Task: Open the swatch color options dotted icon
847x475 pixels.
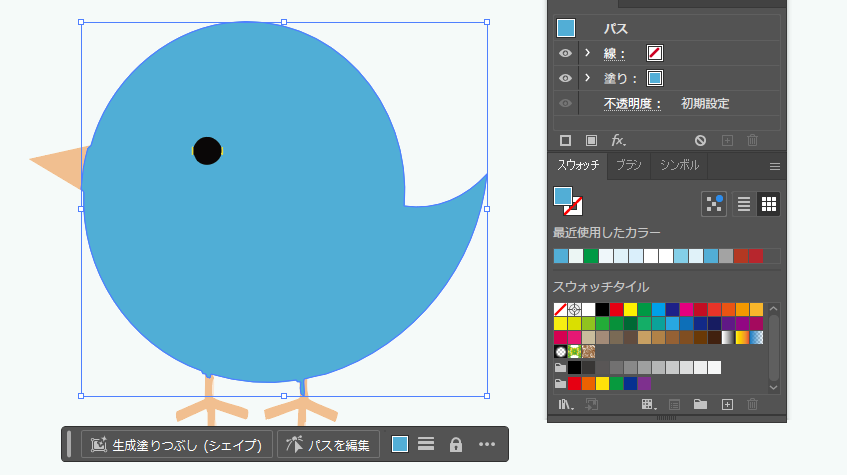Action: [714, 204]
